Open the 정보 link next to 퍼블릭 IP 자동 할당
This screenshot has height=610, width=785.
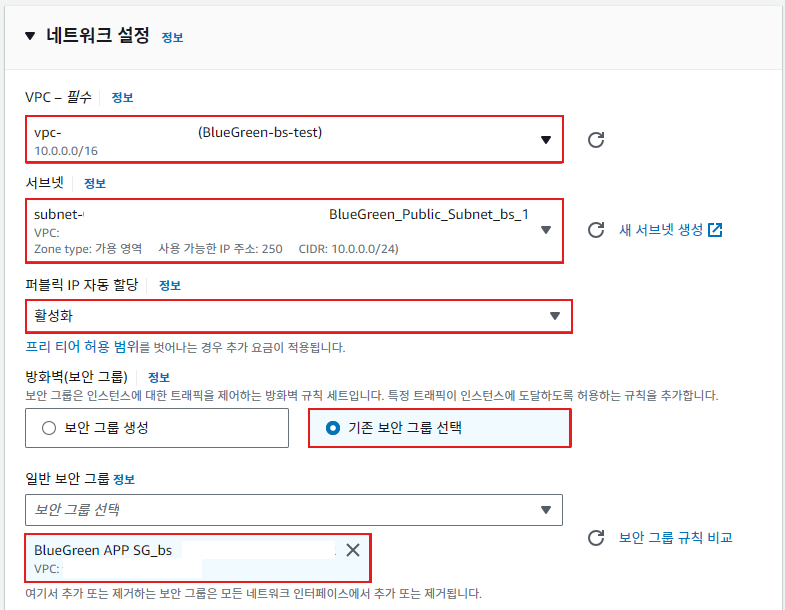[170, 285]
